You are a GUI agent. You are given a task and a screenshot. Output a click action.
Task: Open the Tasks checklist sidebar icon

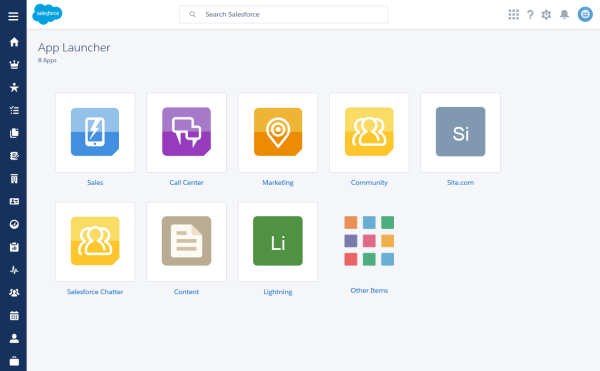tap(14, 110)
